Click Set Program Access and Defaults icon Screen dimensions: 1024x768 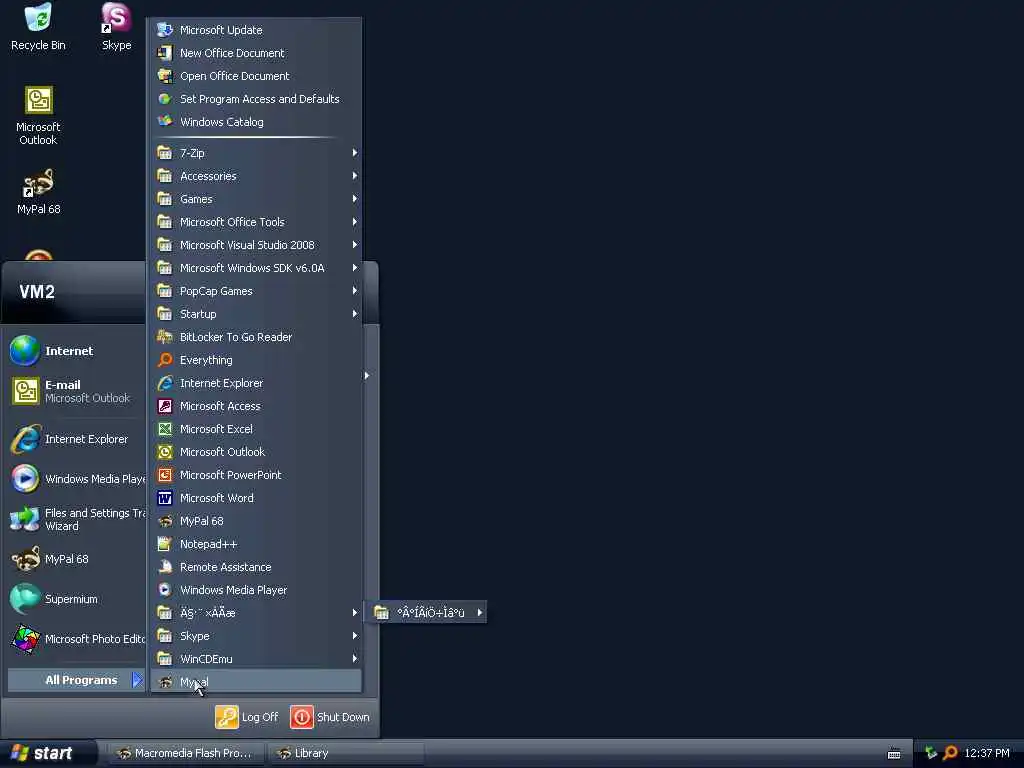click(165, 99)
